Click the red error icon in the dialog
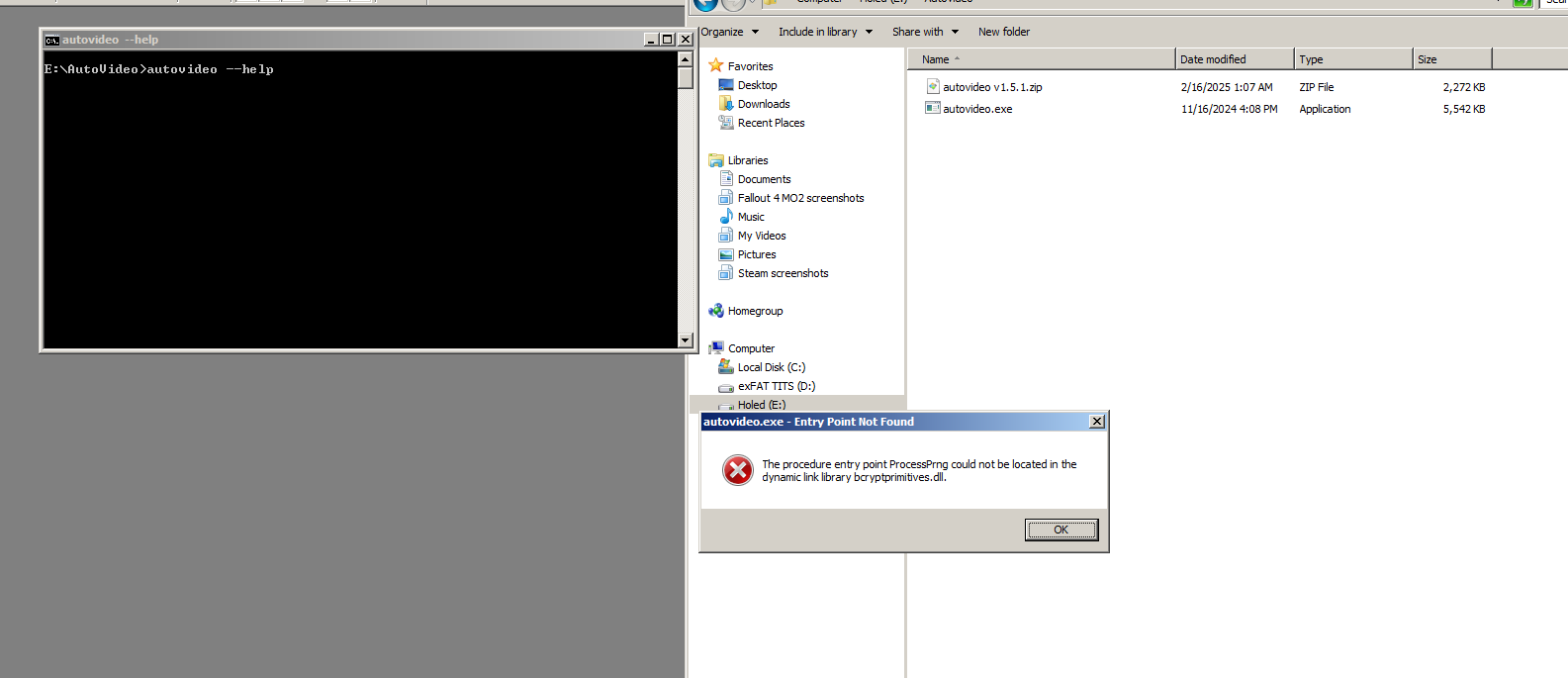This screenshot has height=678, width=1568. [x=737, y=470]
